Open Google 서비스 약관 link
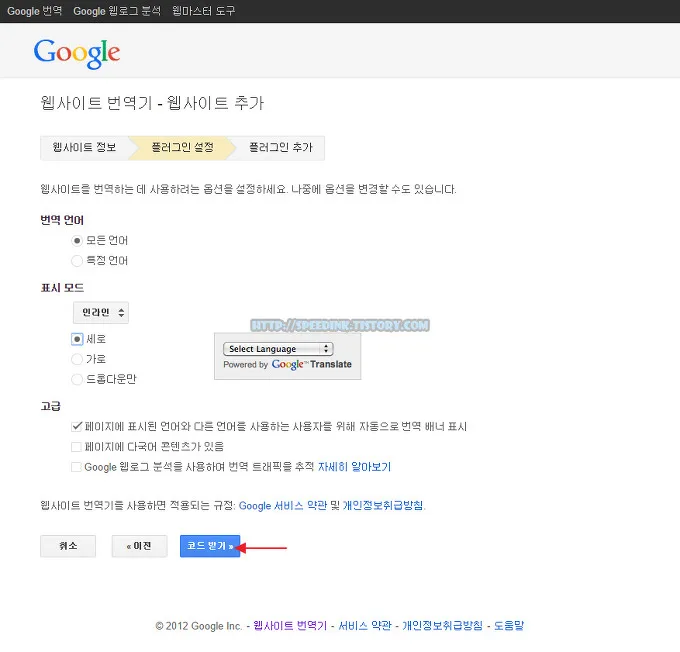680x652 pixels. [x=283, y=506]
